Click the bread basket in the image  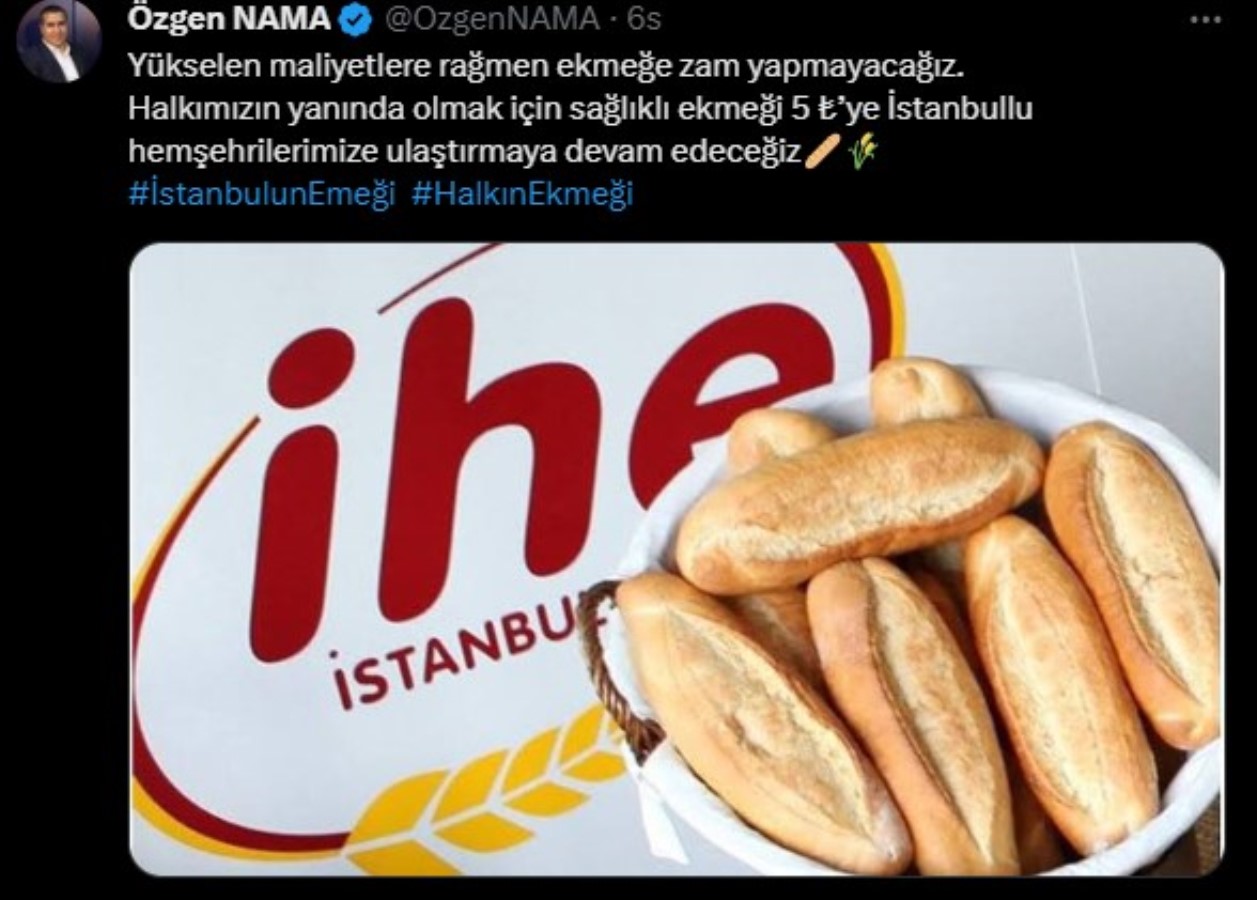click(910, 620)
